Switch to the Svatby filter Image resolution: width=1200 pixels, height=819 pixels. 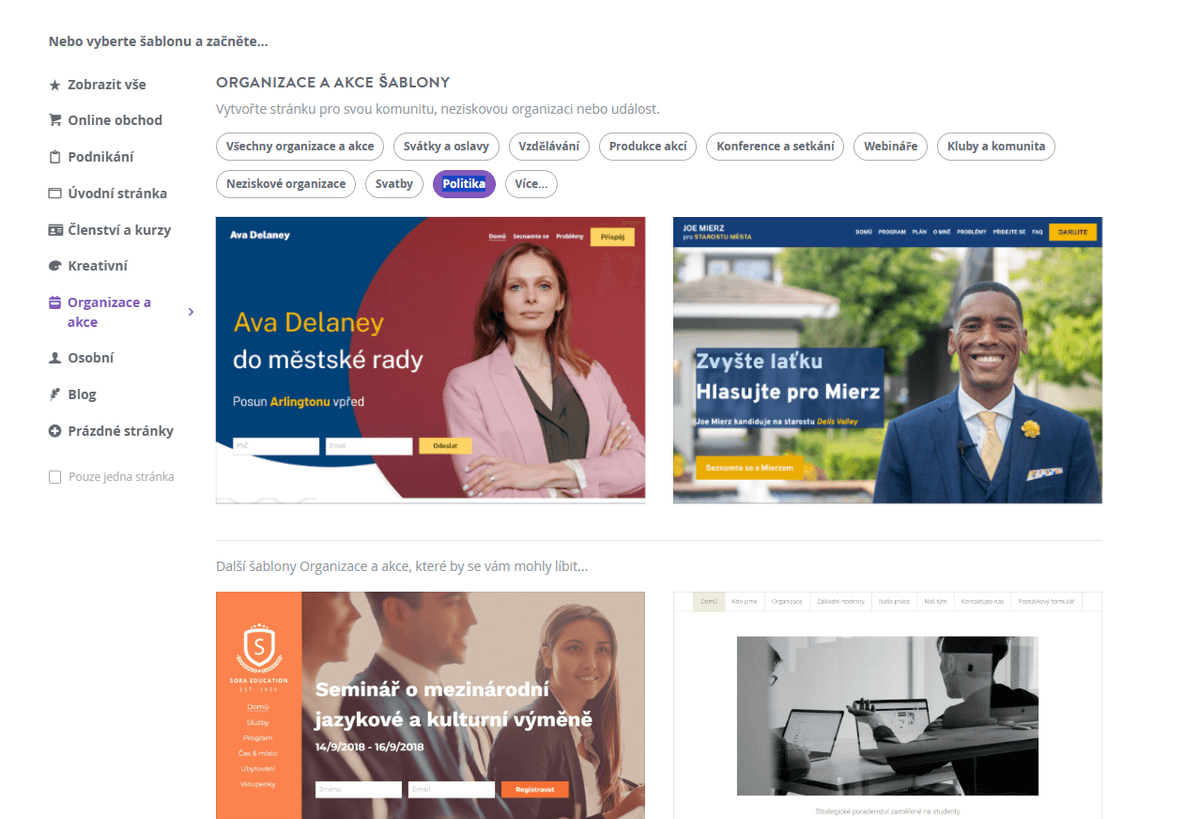[394, 184]
